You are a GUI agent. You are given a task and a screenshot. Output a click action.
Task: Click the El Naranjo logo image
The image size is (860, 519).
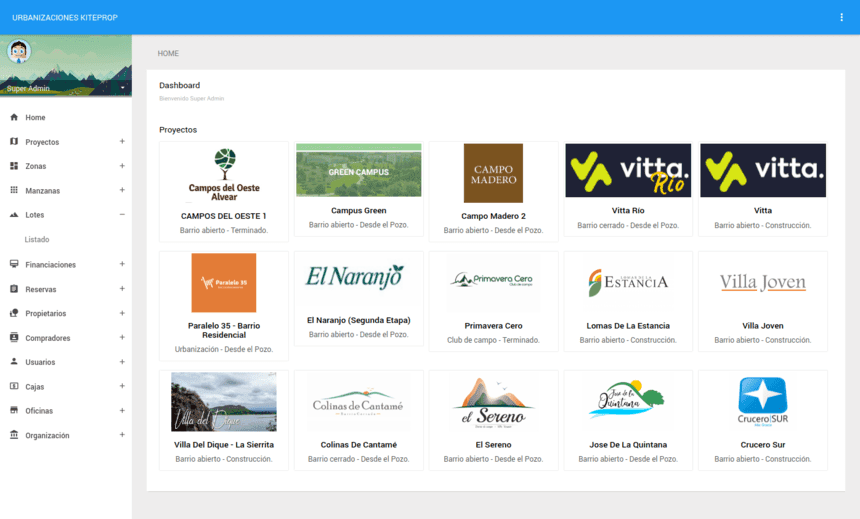coord(355,277)
